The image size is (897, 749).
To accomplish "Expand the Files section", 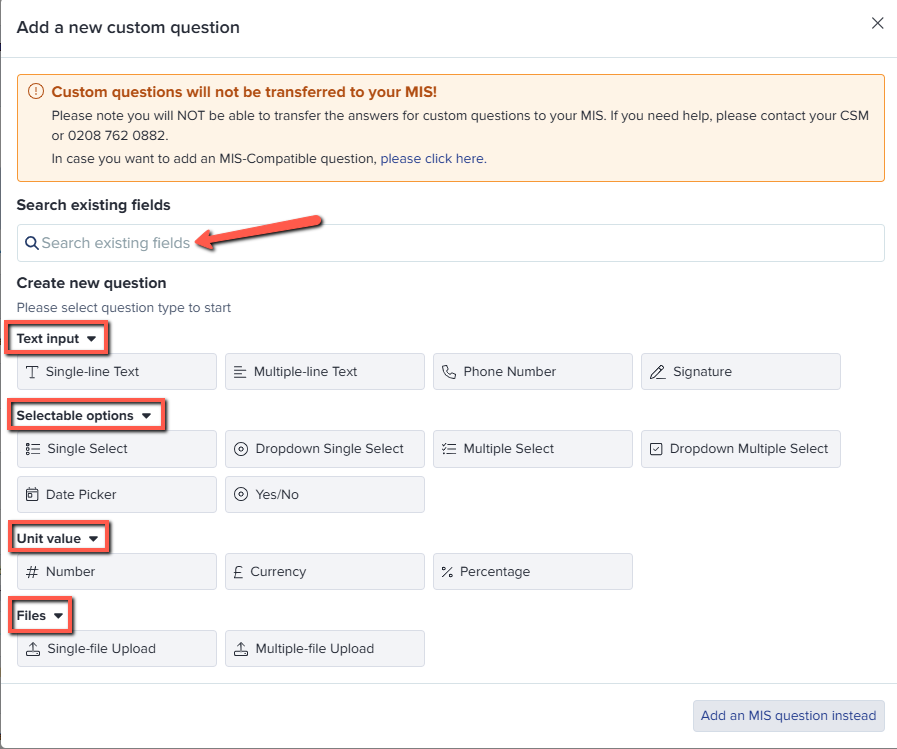I will 40,615.
